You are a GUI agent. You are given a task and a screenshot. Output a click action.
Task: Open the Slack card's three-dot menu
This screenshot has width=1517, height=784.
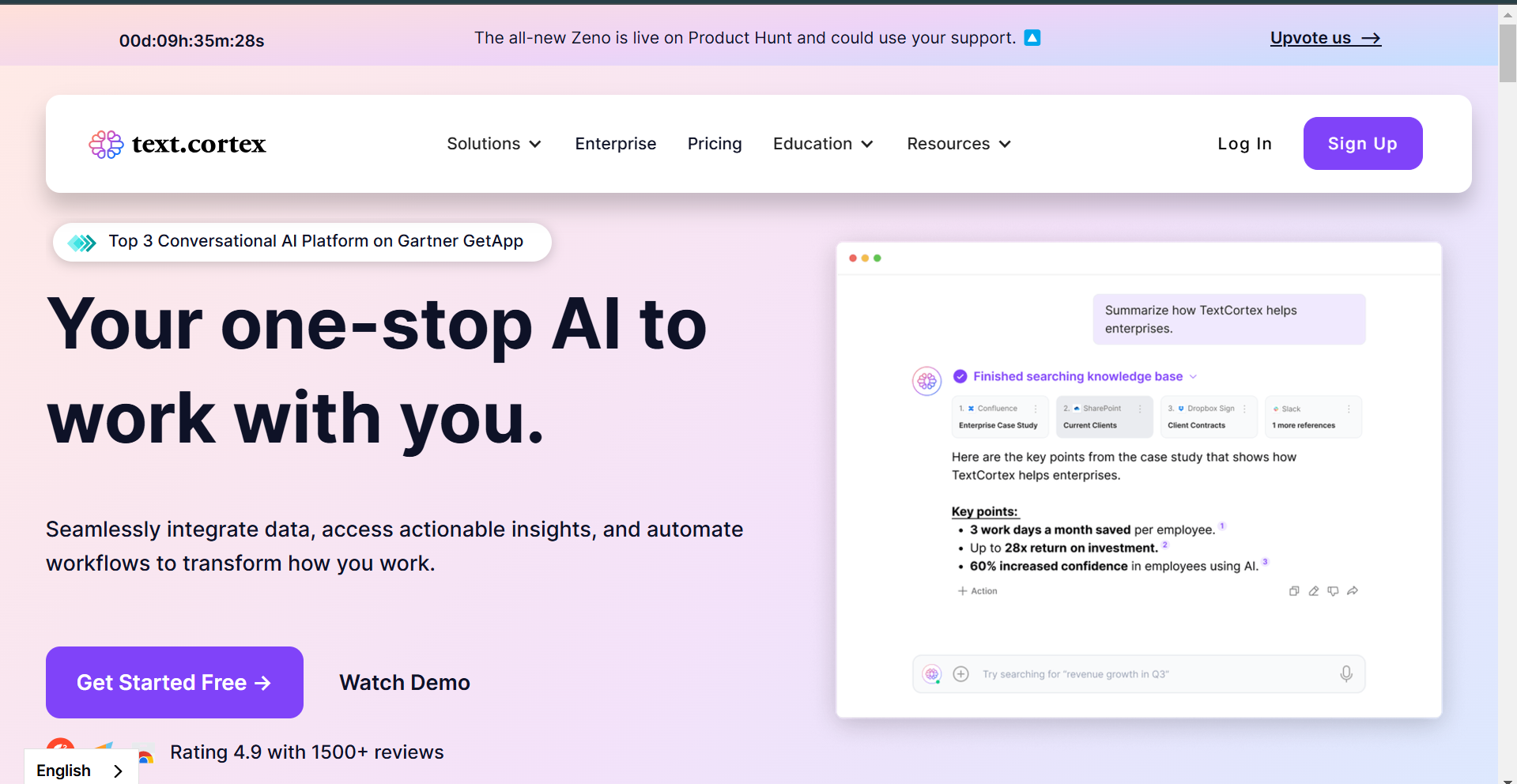click(1349, 409)
